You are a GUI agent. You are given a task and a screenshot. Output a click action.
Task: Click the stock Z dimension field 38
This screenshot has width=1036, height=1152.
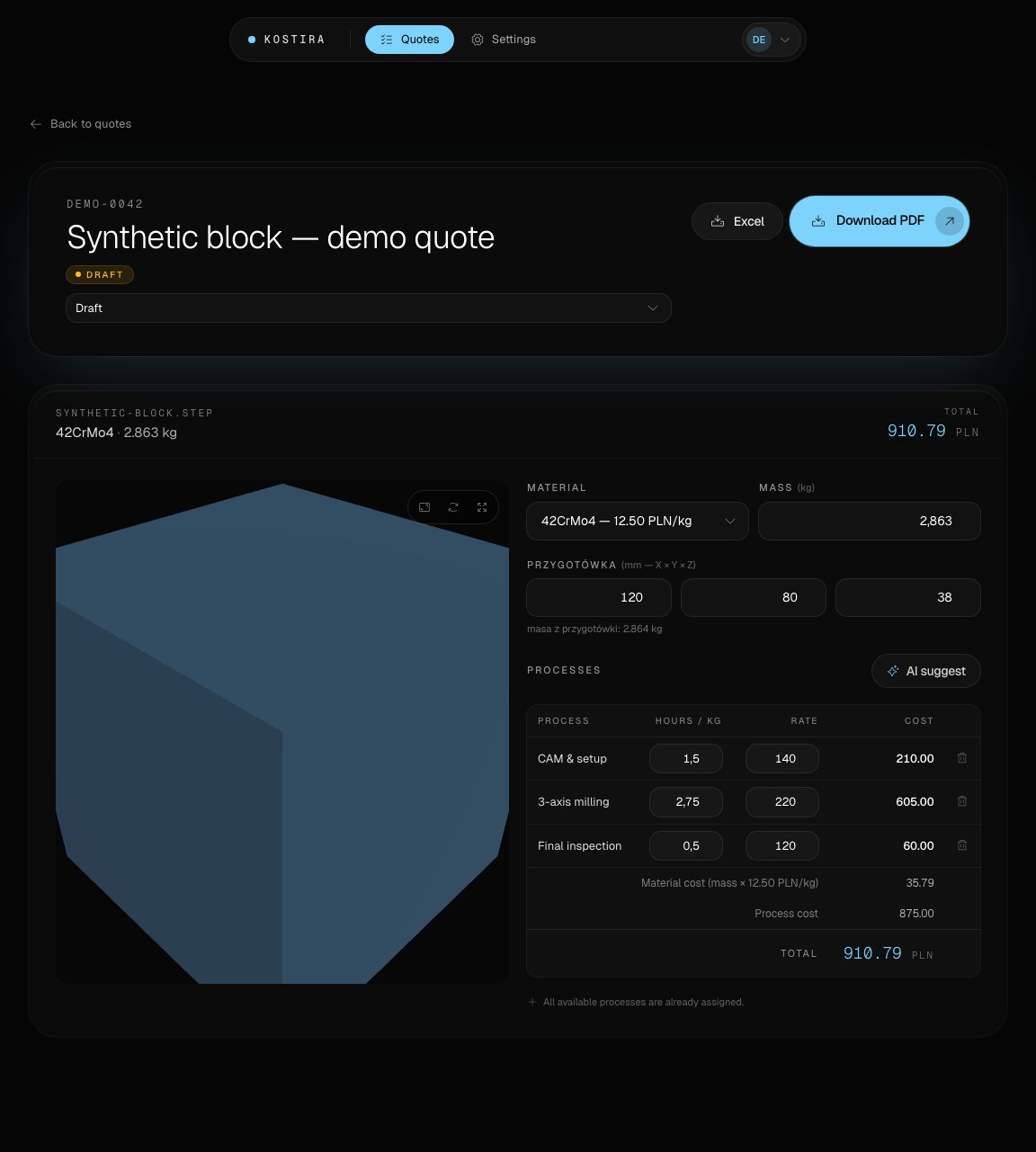[x=908, y=597]
